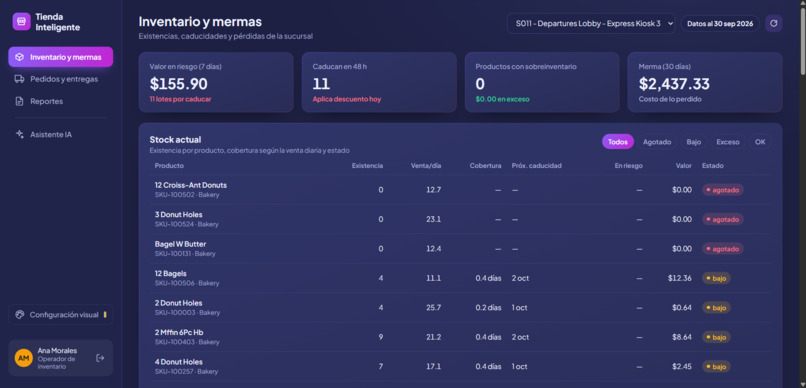Click the $0.00 en exceso text
Image resolution: width=806 pixels, height=388 pixels.
coord(502,99)
